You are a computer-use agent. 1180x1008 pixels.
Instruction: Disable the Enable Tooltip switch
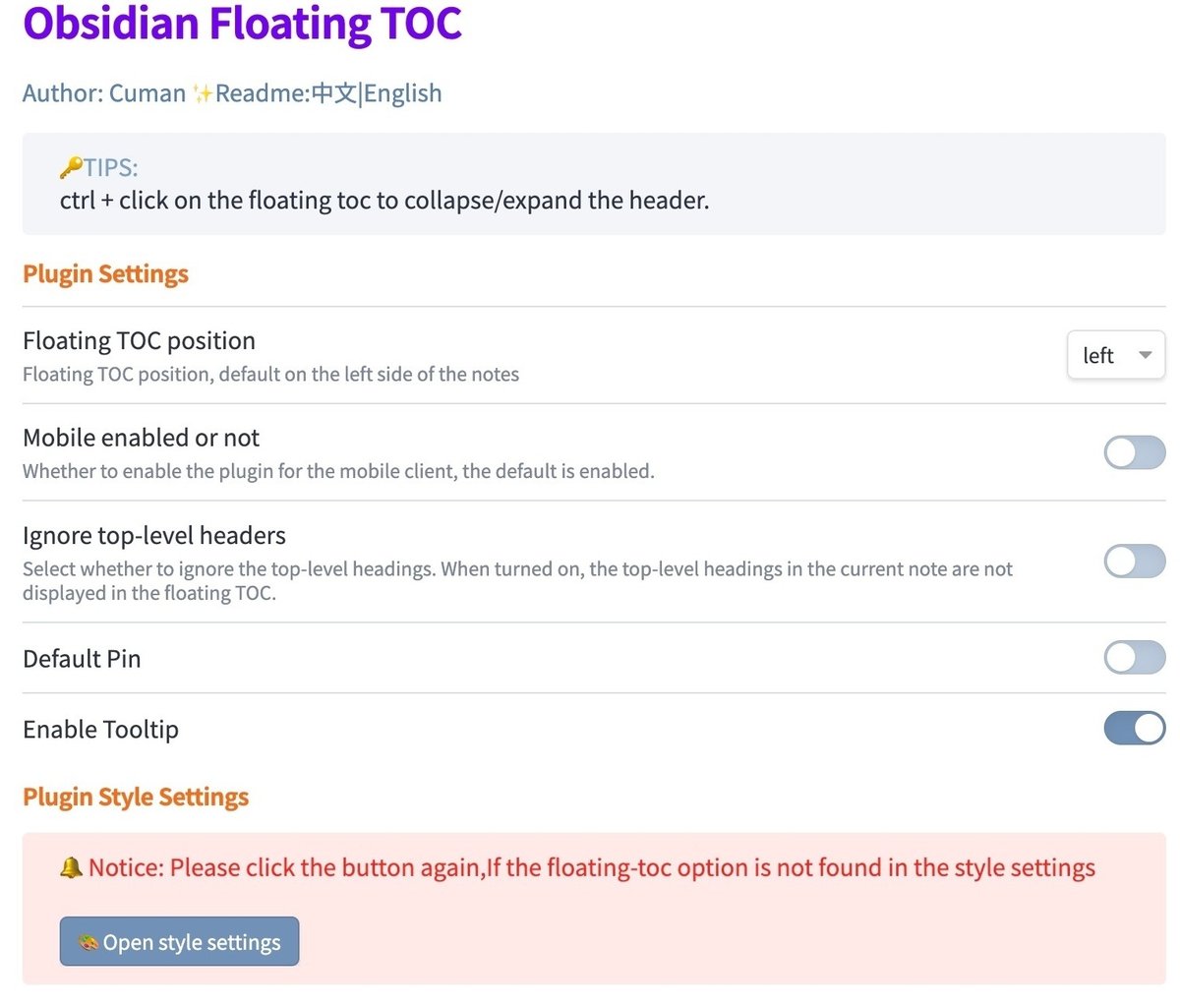pos(1134,729)
